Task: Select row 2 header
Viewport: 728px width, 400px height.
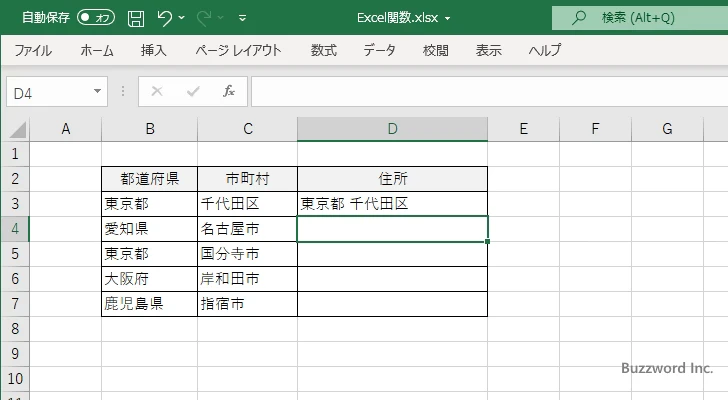Action: click(15, 179)
